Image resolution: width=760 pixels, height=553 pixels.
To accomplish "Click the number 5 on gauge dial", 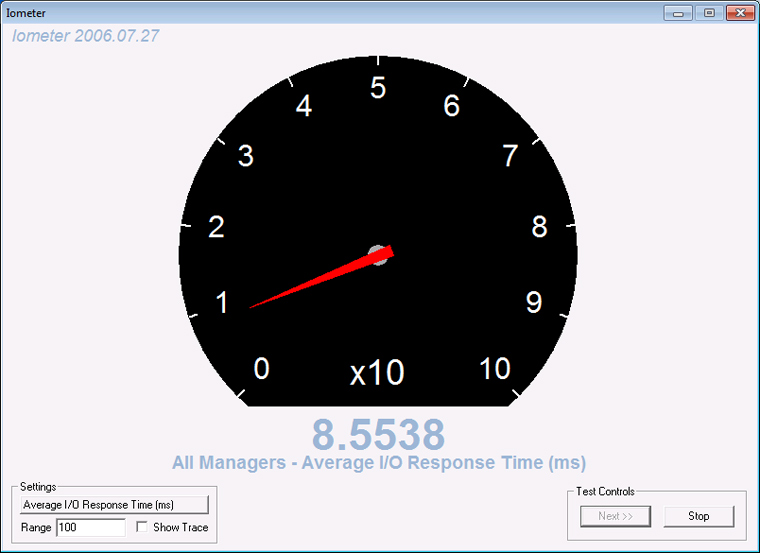I will [378, 88].
